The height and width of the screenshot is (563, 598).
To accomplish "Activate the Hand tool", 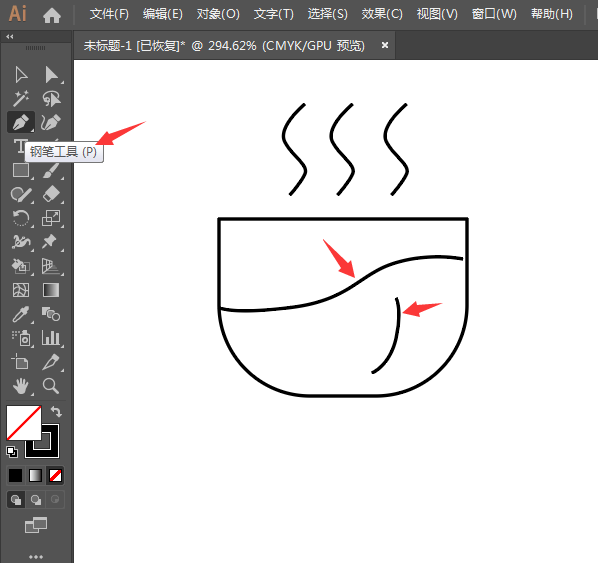I will point(21,386).
